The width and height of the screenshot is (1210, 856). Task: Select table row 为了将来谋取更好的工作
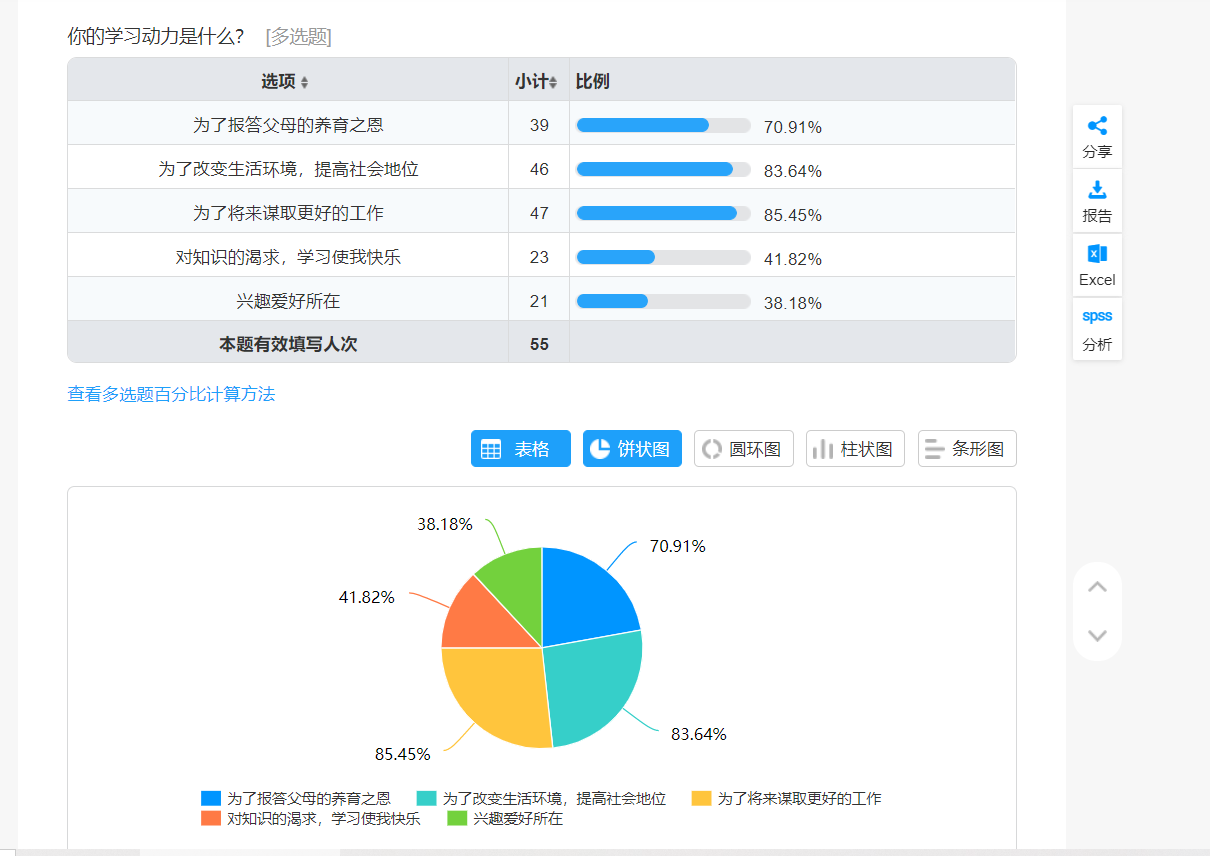pos(541,213)
